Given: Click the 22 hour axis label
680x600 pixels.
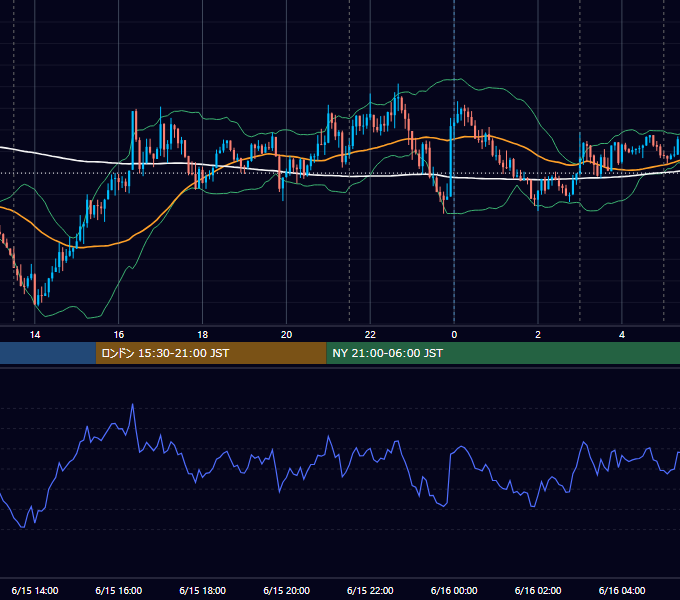Looking at the screenshot, I should (370, 335).
